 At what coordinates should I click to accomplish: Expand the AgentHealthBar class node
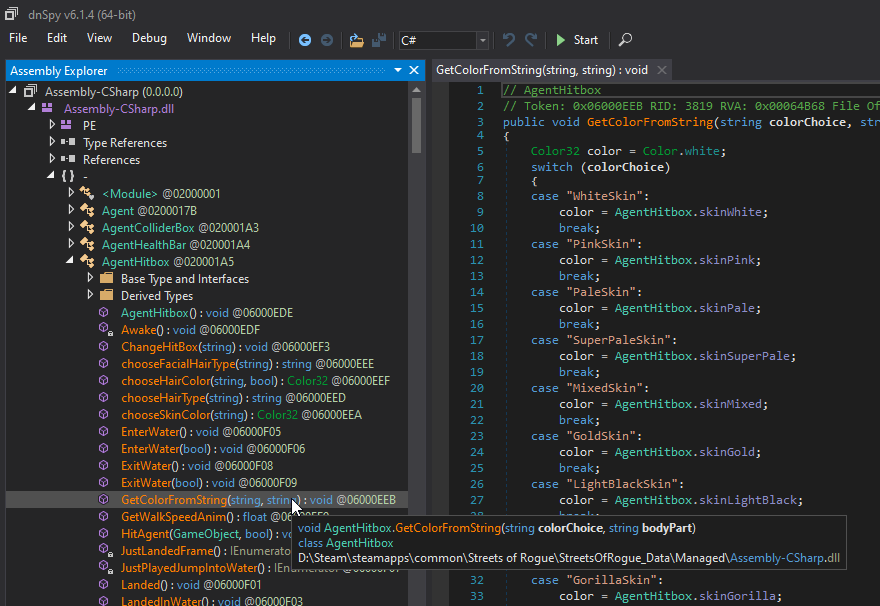pyautogui.click(x=71, y=244)
